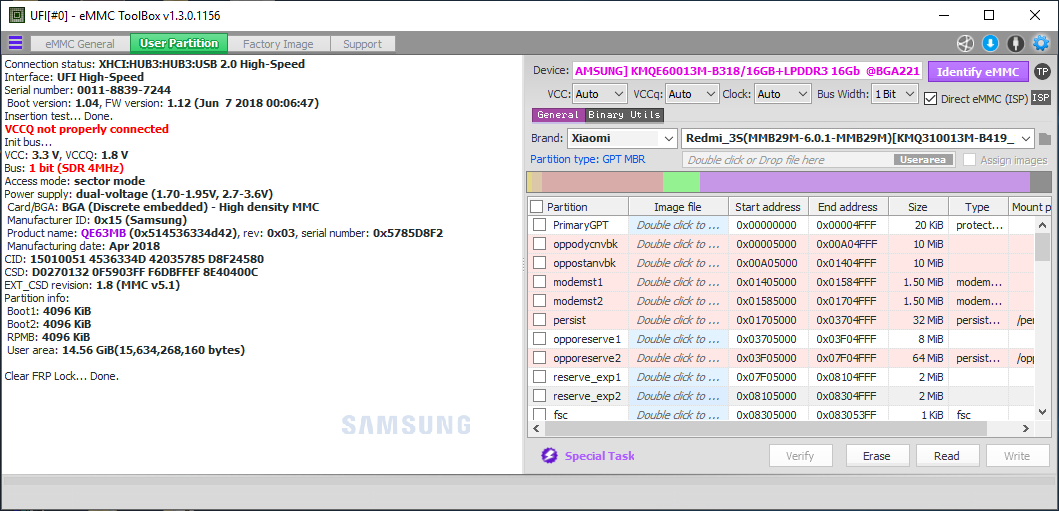Click start address 0x07F05000 cell
The width and height of the screenshot is (1059, 511).
[x=768, y=376]
